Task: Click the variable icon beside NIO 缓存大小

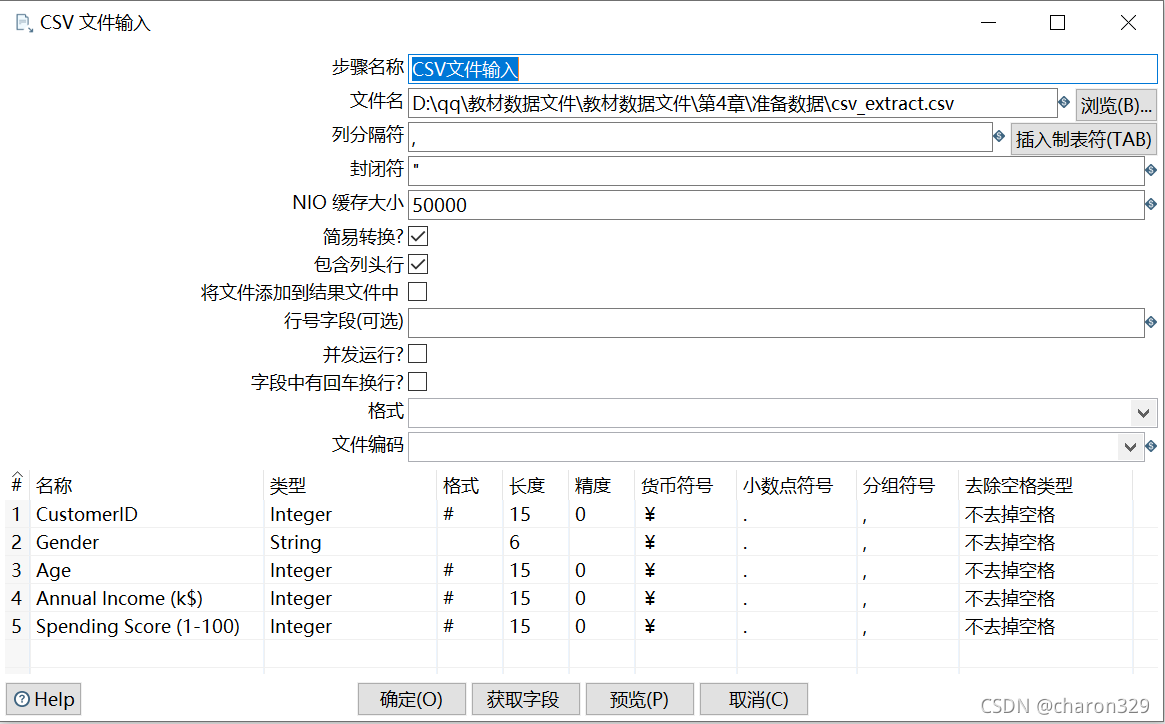Action: tap(1150, 204)
